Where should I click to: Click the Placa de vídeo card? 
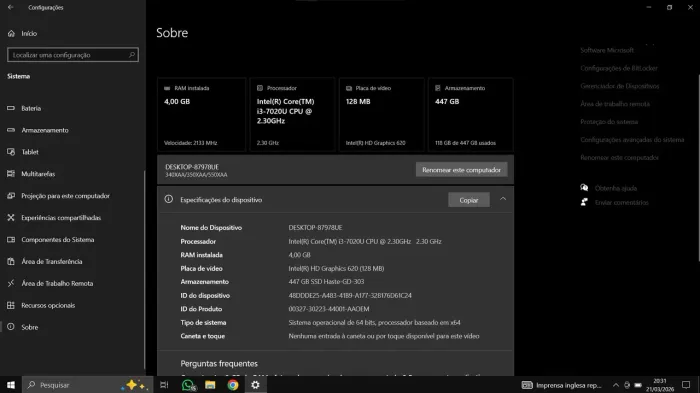(x=381, y=115)
